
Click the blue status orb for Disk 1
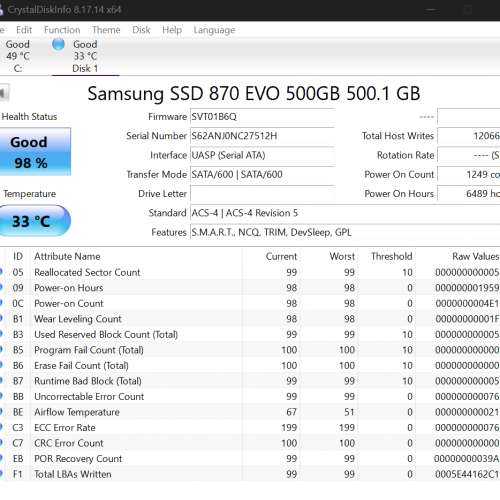[x=58, y=45]
